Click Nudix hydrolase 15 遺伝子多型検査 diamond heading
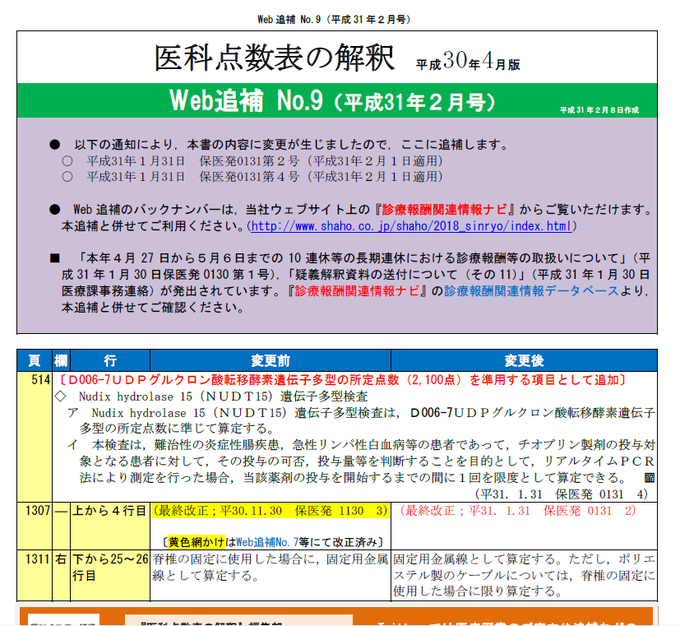Image resolution: width=680 pixels, height=626 pixels. [212, 396]
